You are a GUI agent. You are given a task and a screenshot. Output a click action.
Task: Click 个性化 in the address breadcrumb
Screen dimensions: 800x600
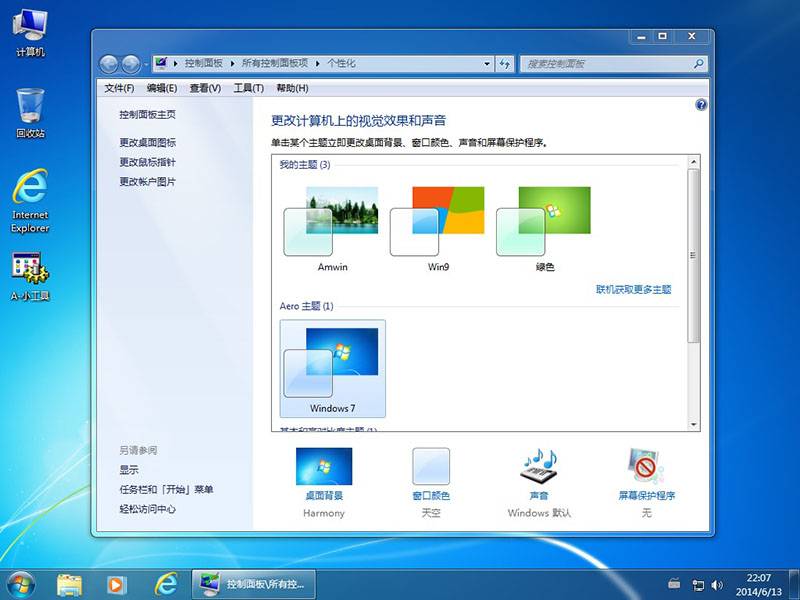click(341, 63)
